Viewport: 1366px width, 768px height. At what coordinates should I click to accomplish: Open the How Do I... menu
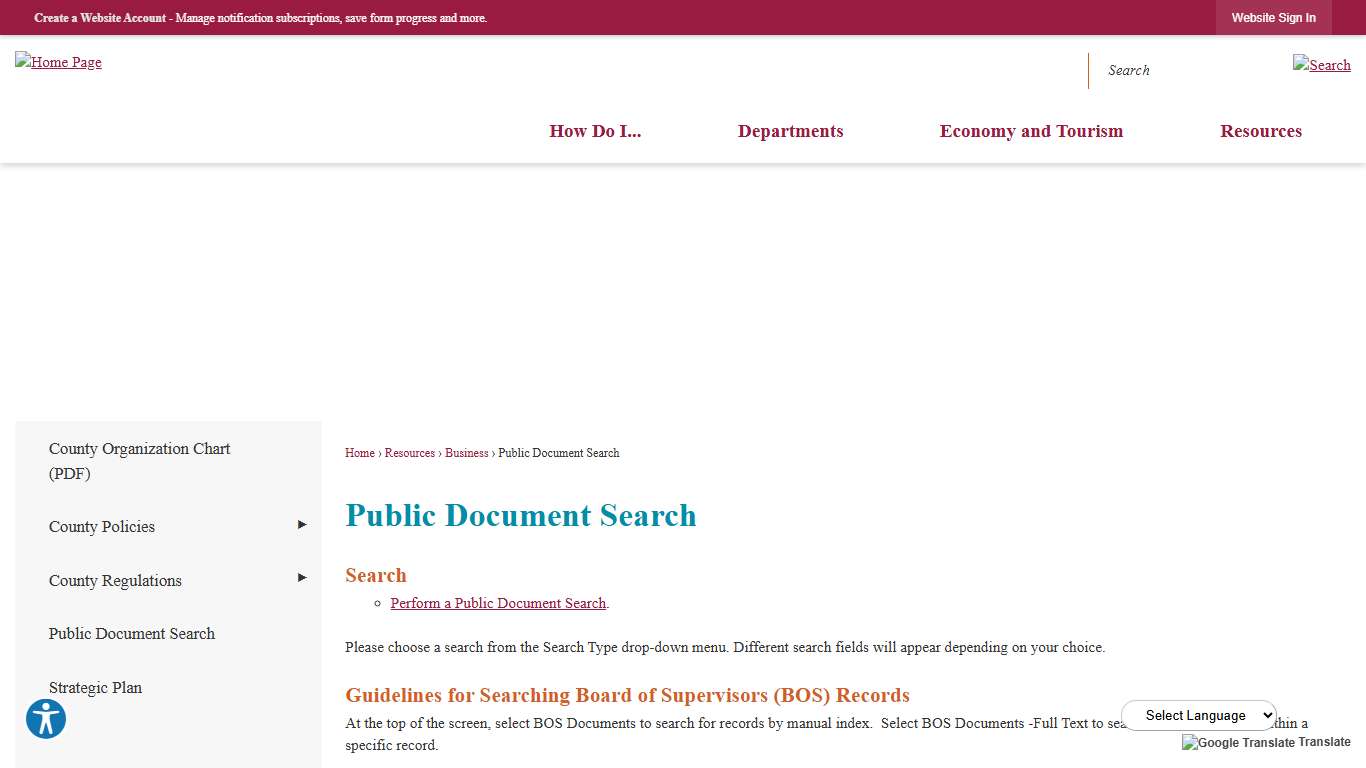(595, 131)
